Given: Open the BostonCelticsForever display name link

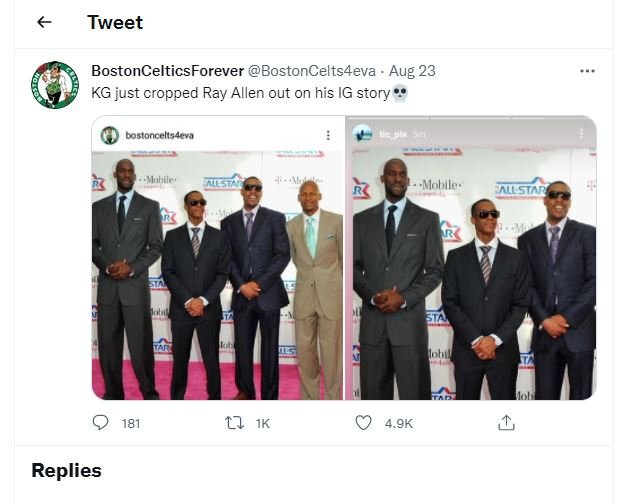Looking at the screenshot, I should tap(165, 71).
